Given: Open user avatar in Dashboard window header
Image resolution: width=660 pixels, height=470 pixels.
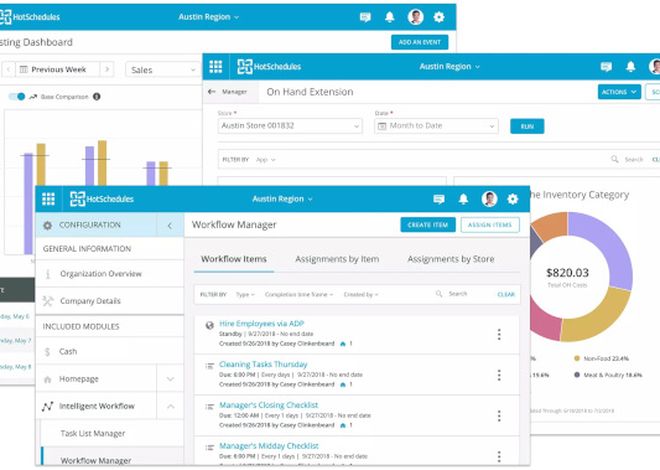Looking at the screenshot, I should click(415, 17).
